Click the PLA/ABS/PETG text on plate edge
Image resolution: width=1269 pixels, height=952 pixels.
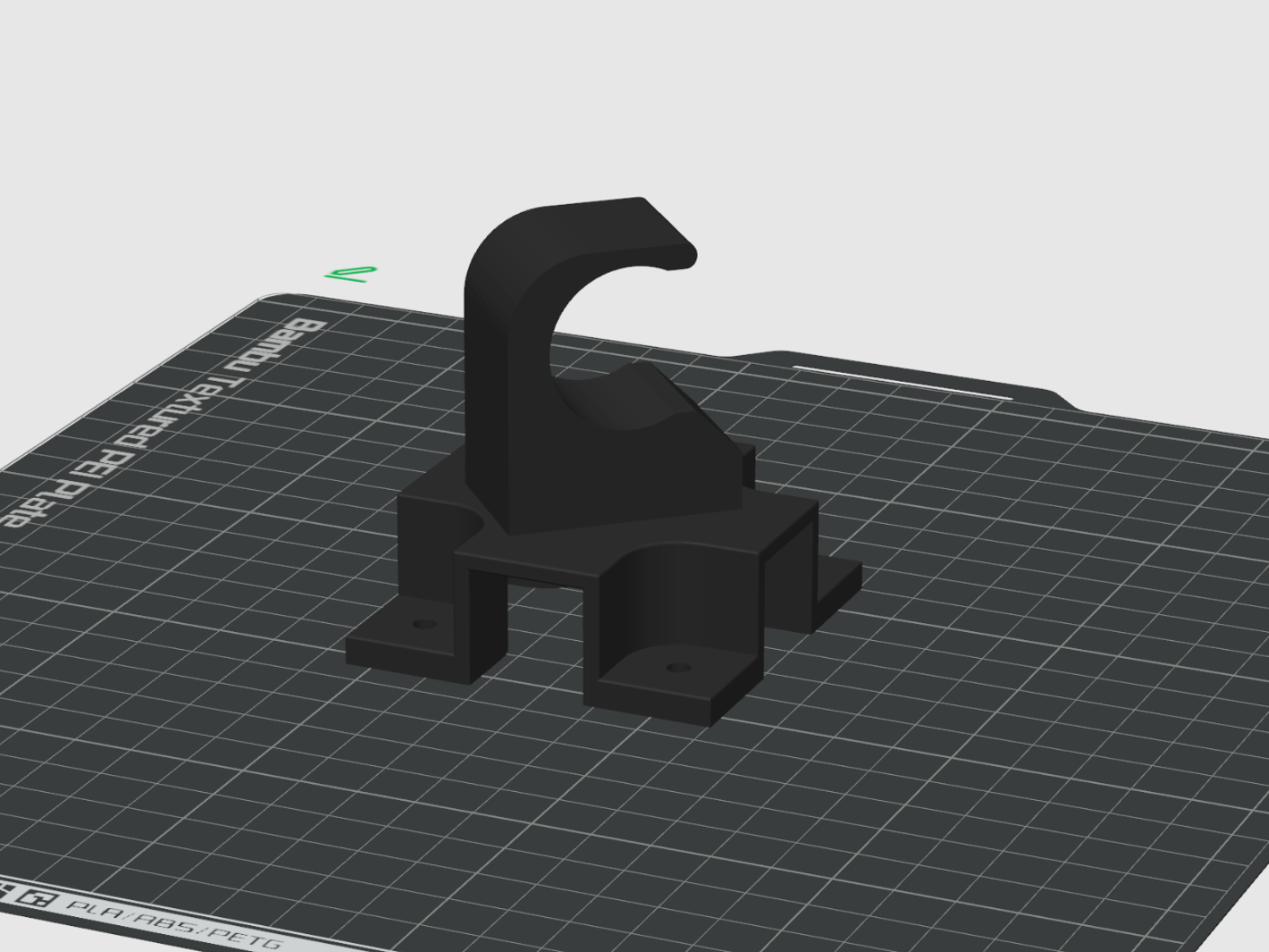pos(172,924)
